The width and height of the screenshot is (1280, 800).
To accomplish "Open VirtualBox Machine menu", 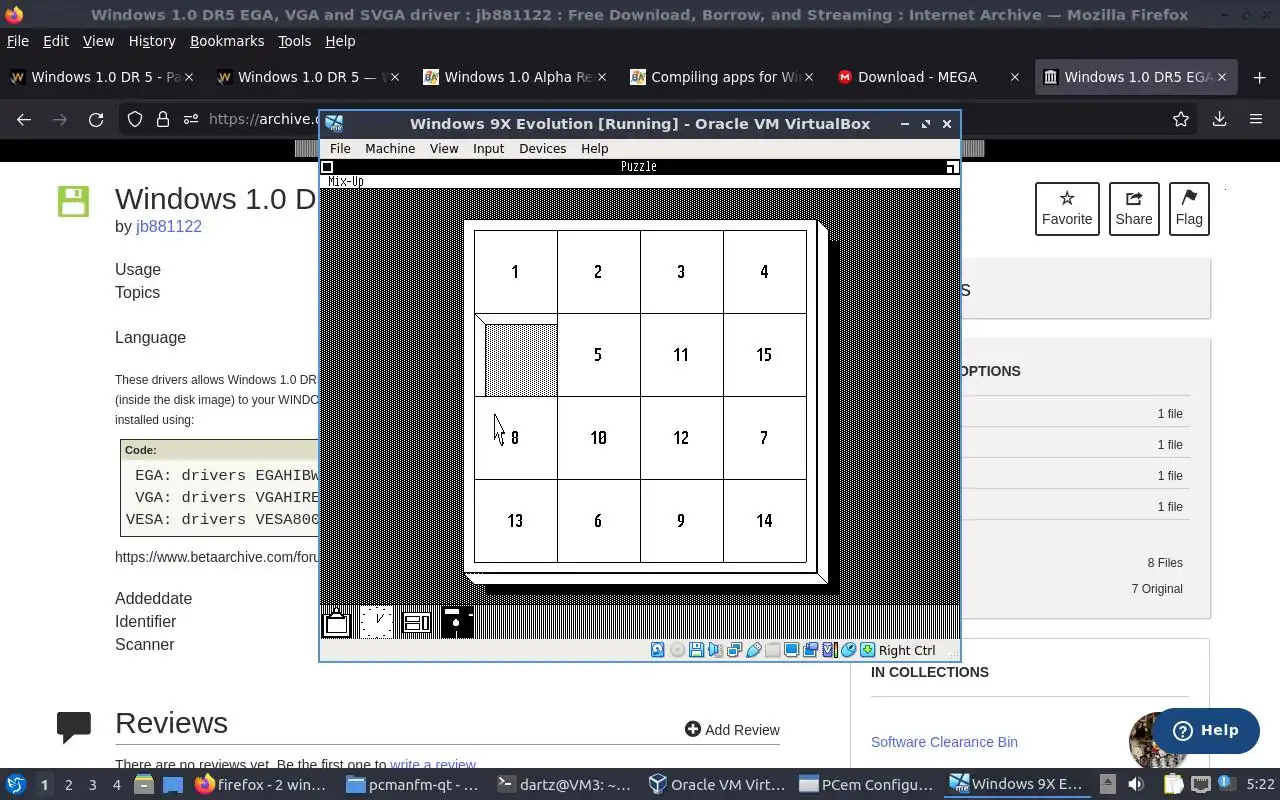I will tap(390, 148).
